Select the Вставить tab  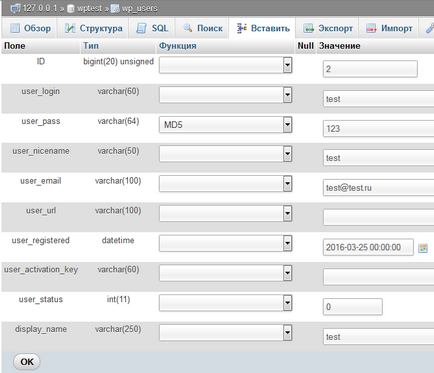pyautogui.click(x=263, y=28)
